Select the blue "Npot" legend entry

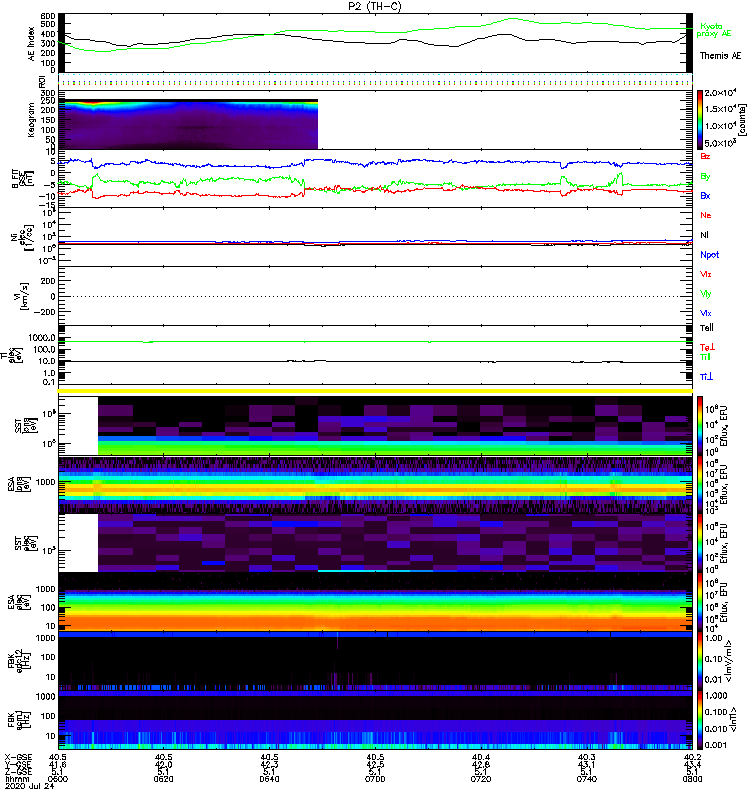pos(710,255)
